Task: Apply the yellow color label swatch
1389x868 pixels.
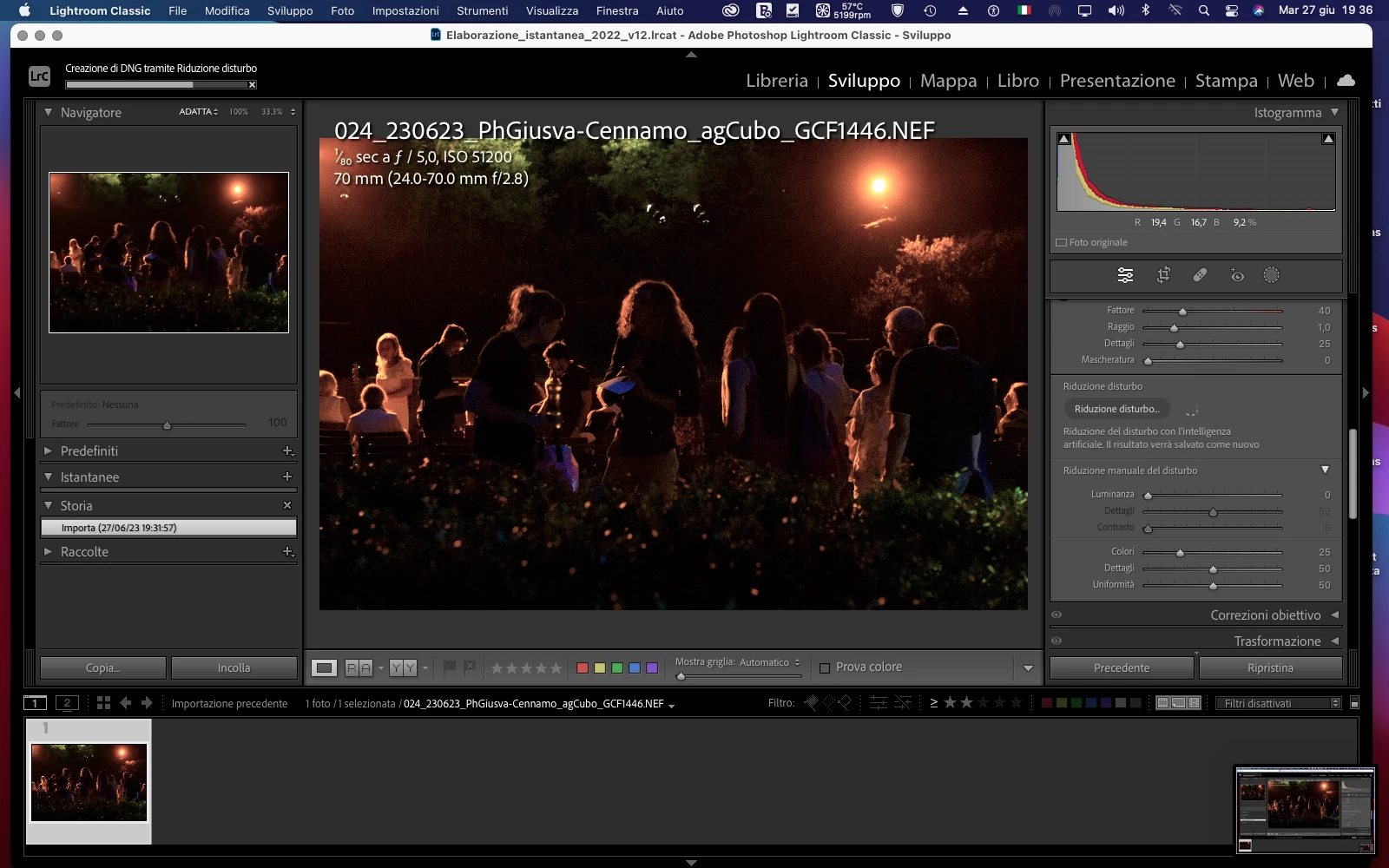Action: click(600, 667)
